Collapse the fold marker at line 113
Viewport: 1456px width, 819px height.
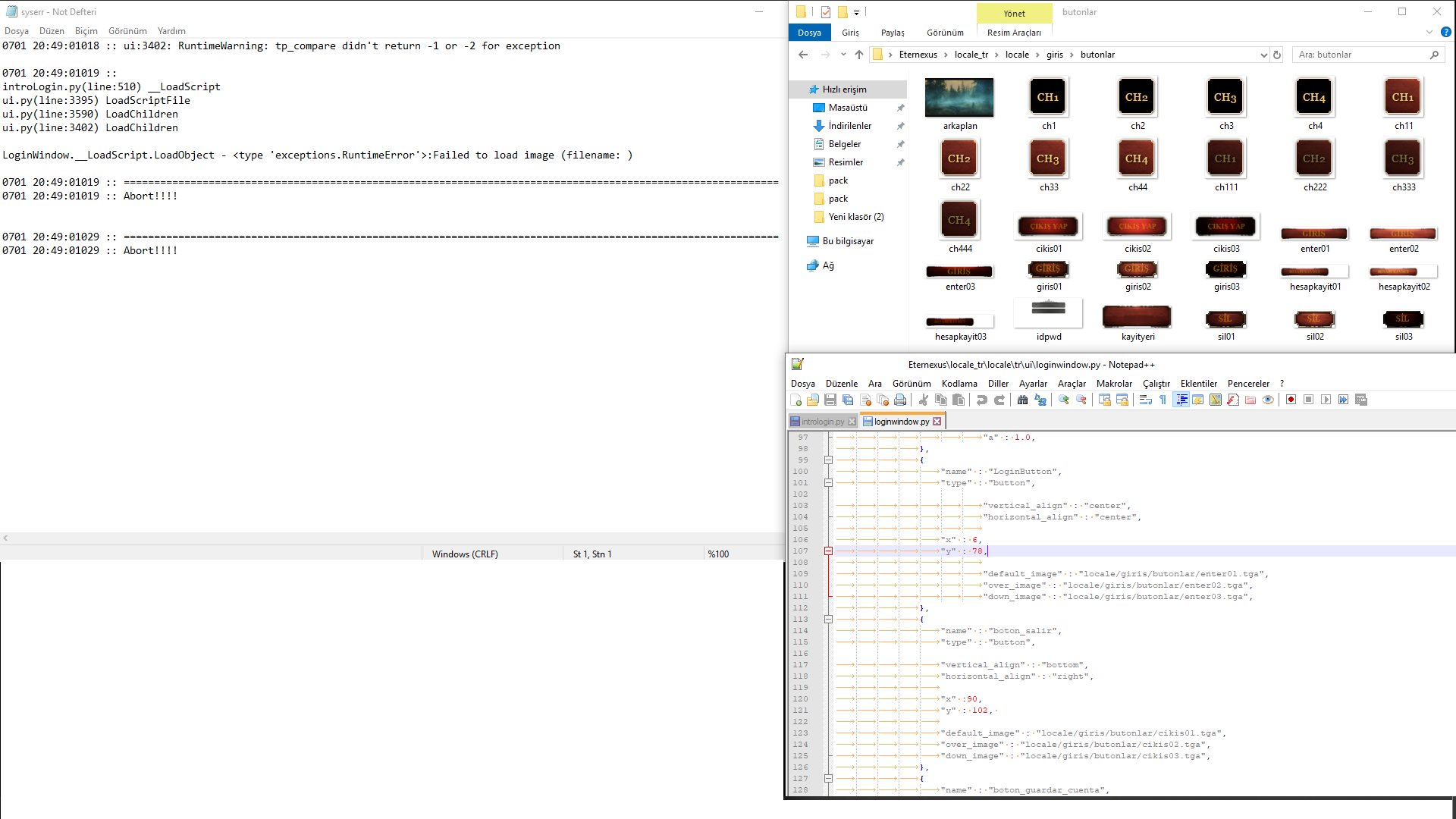828,620
